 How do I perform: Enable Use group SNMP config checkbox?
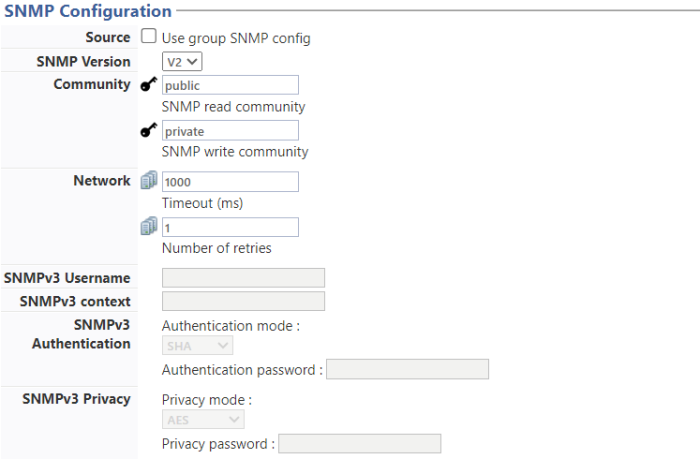[x=148, y=37]
